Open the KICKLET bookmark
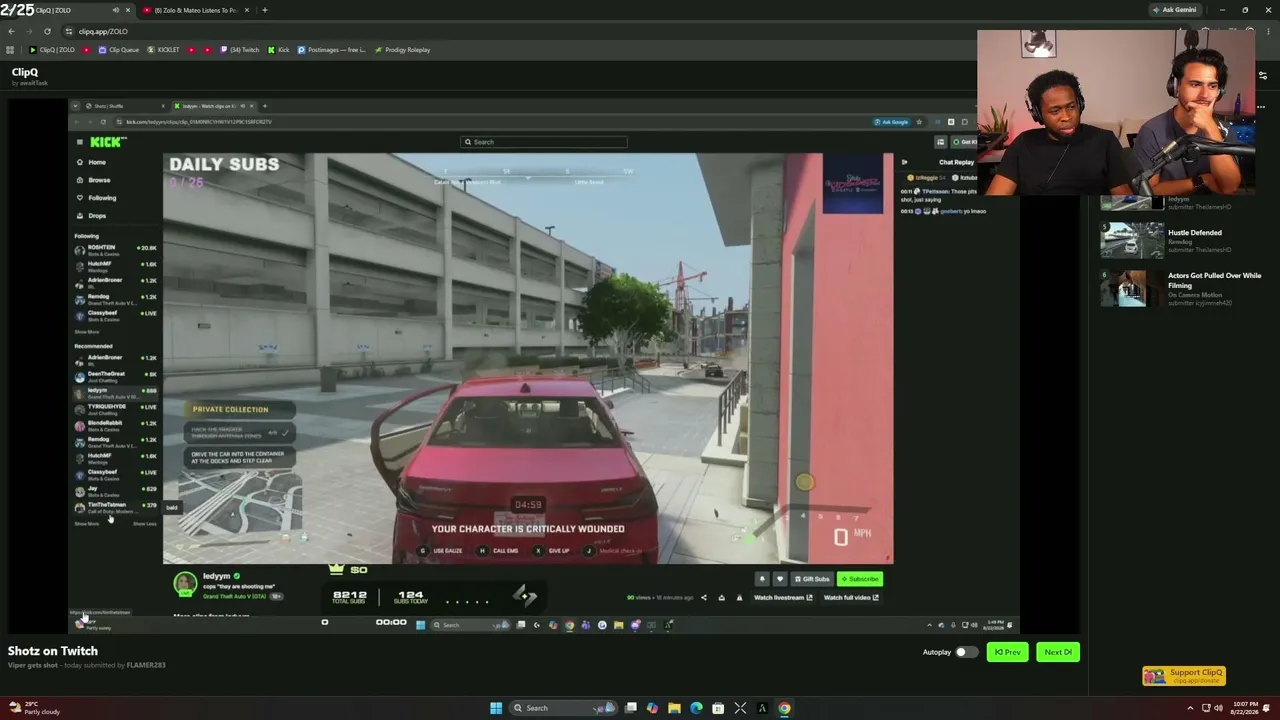1280x720 pixels. tap(164, 50)
